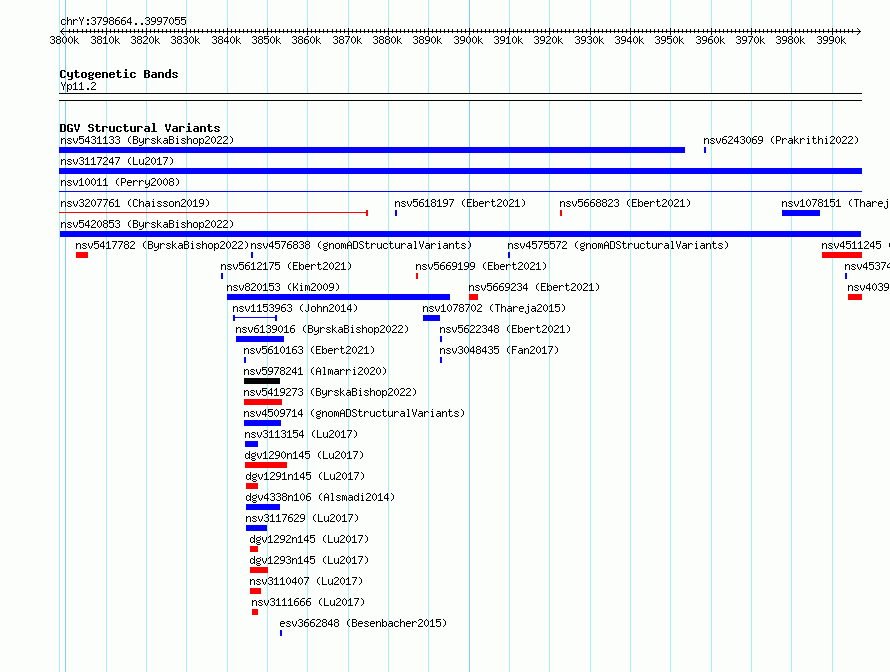
Task: Select the dgv1293n145 (Lu2017) label
Action: pyautogui.click(x=309, y=560)
